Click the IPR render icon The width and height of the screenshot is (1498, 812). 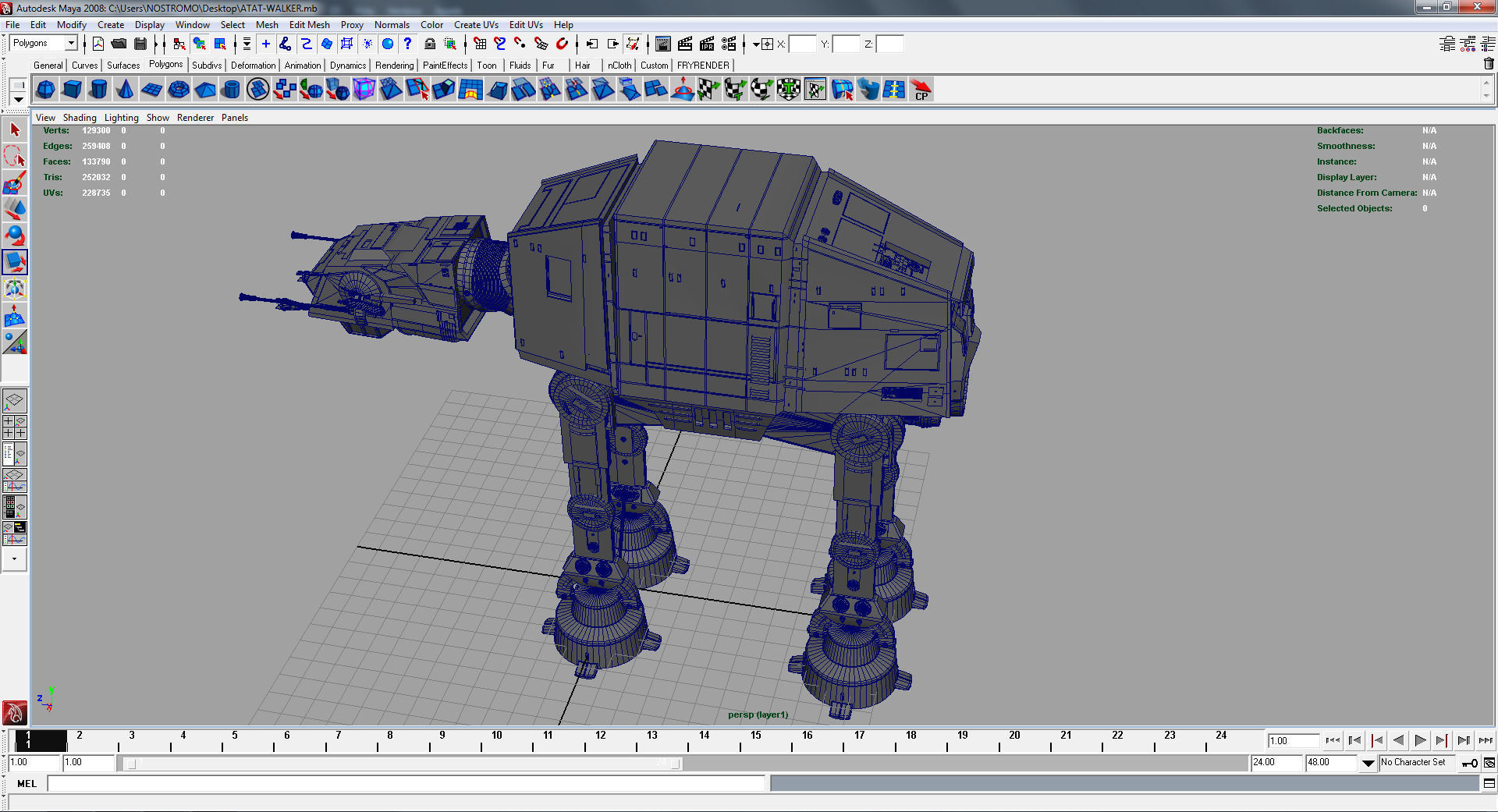(x=707, y=44)
